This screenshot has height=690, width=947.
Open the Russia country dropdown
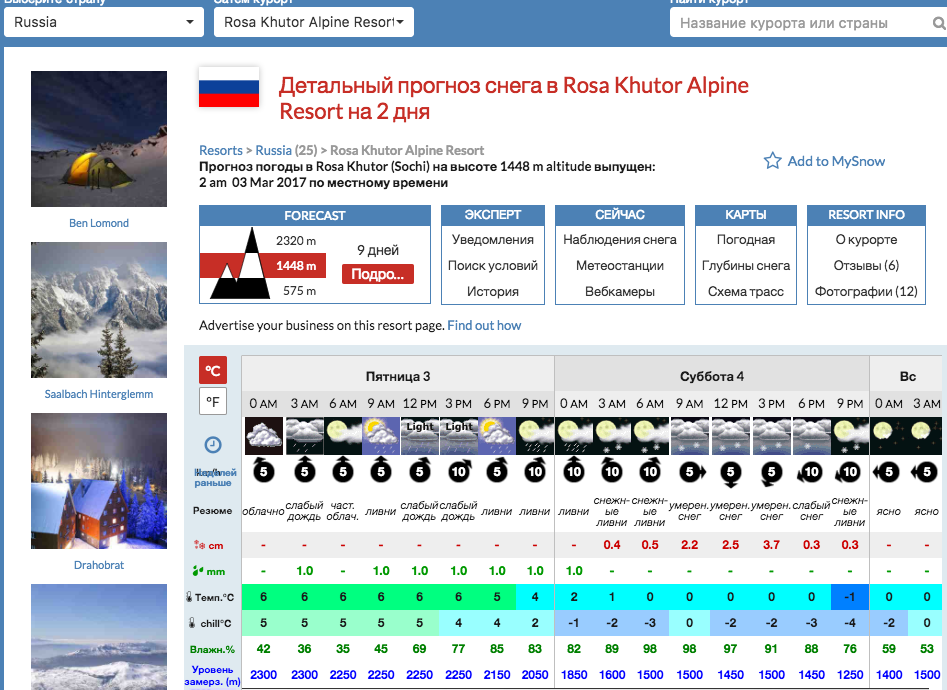[x=104, y=22]
